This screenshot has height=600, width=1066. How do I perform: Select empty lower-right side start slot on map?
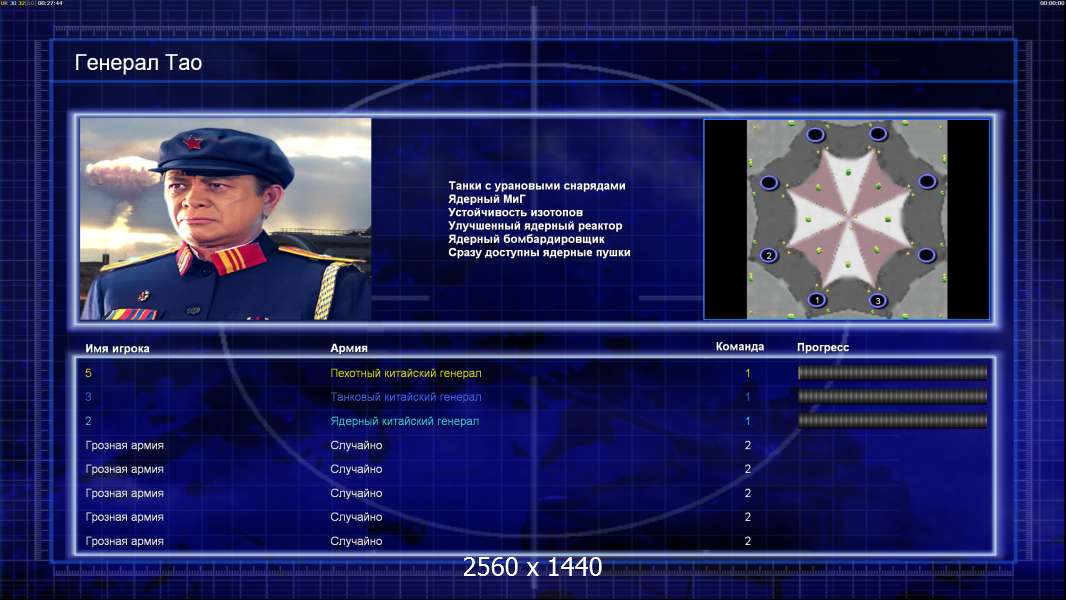tap(927, 255)
